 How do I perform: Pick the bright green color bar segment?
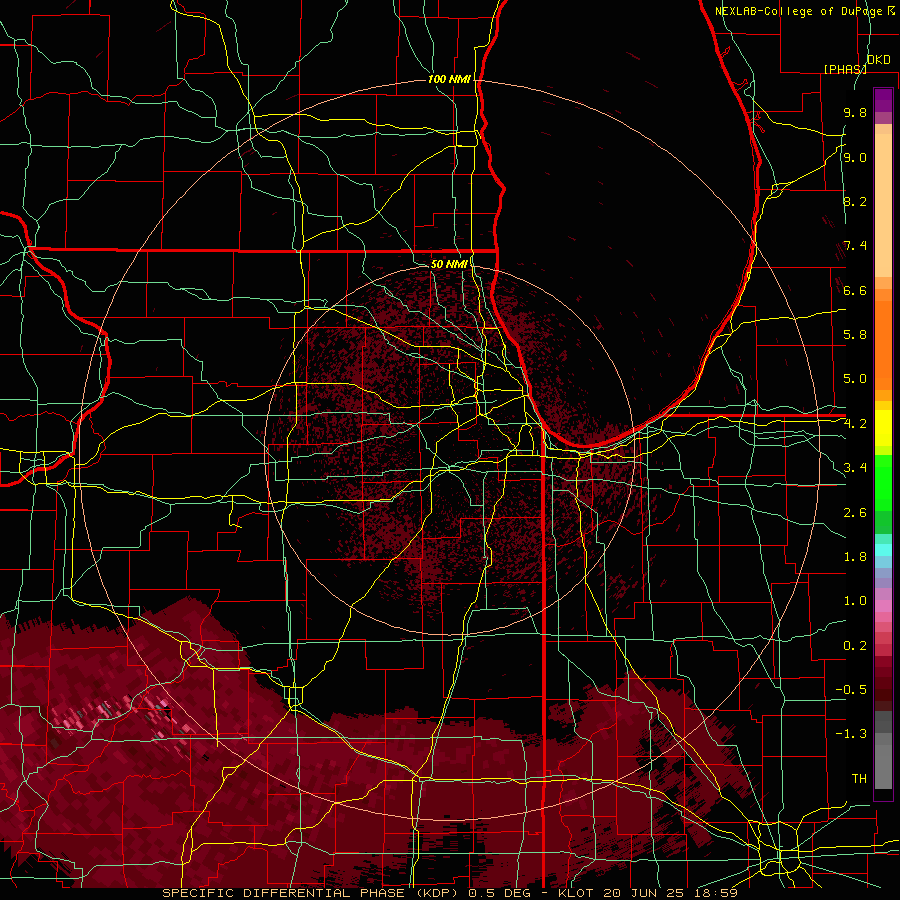click(x=883, y=482)
